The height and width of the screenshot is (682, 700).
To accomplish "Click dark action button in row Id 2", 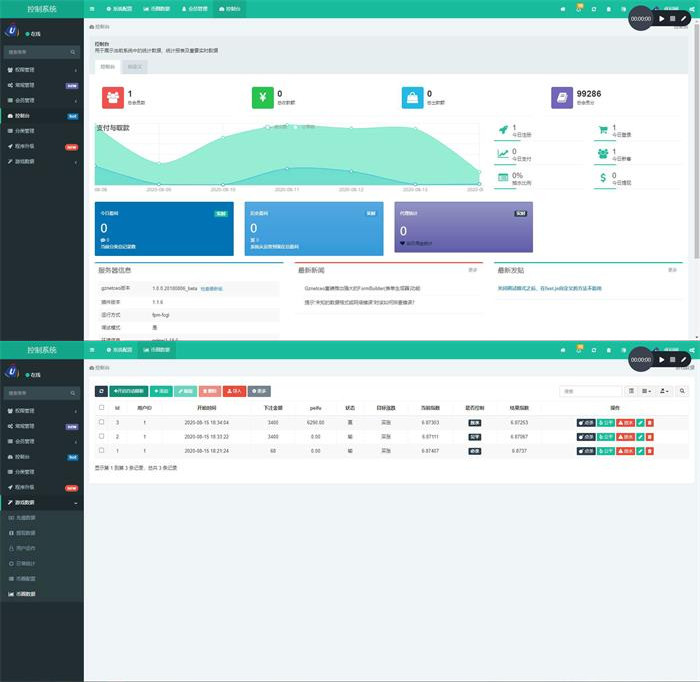I will click(586, 437).
